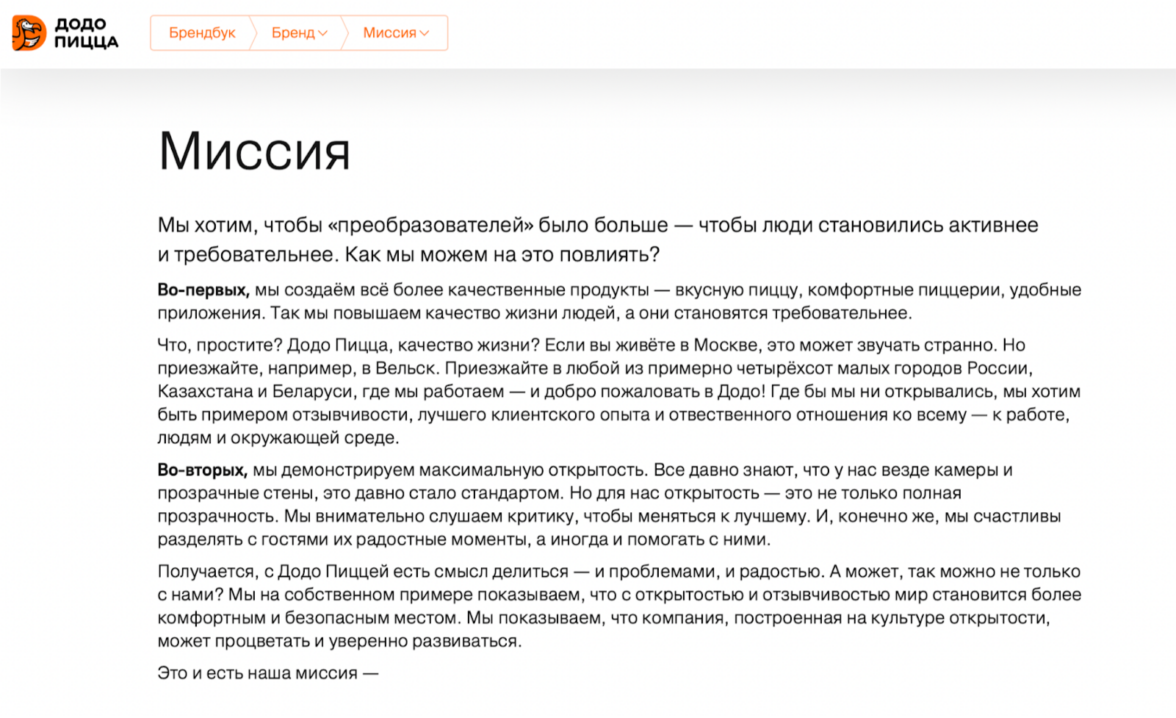Click the text и требовательнее. Как мы можем на это повлиять?
Image resolution: width=1176 pixels, height=718 pixels.
point(409,254)
